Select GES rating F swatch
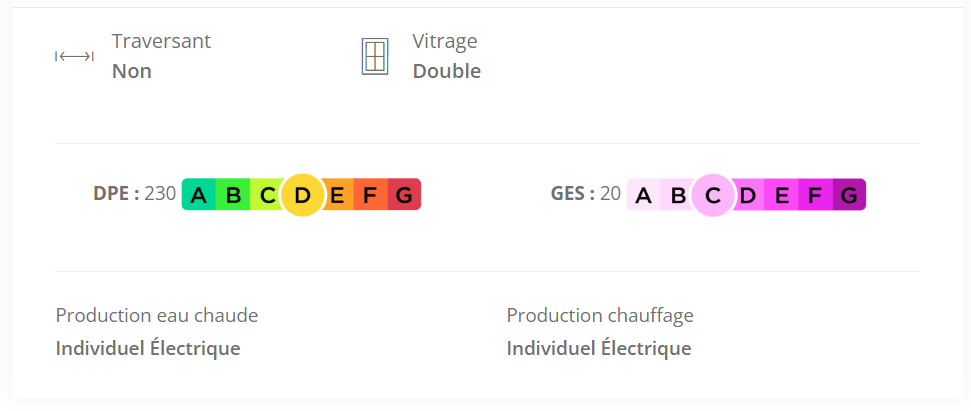 tap(814, 195)
